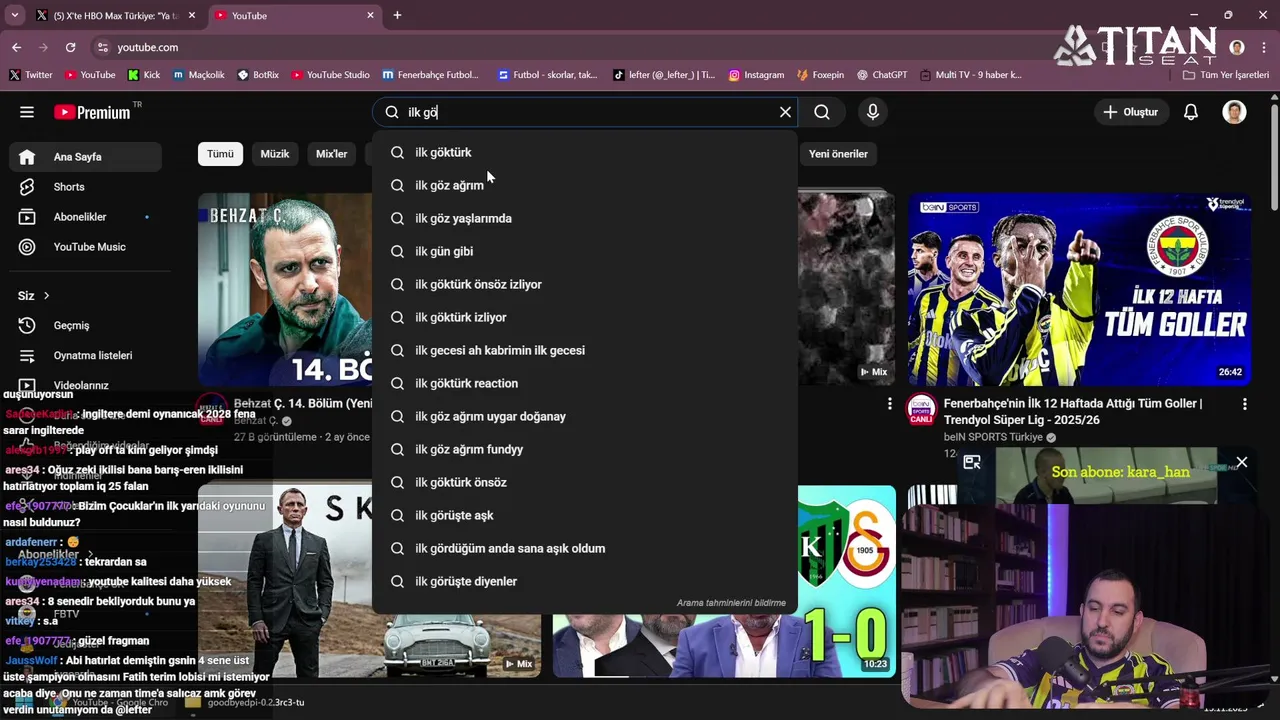
Task: Open Maçkolik bookmark
Action: 198,75
